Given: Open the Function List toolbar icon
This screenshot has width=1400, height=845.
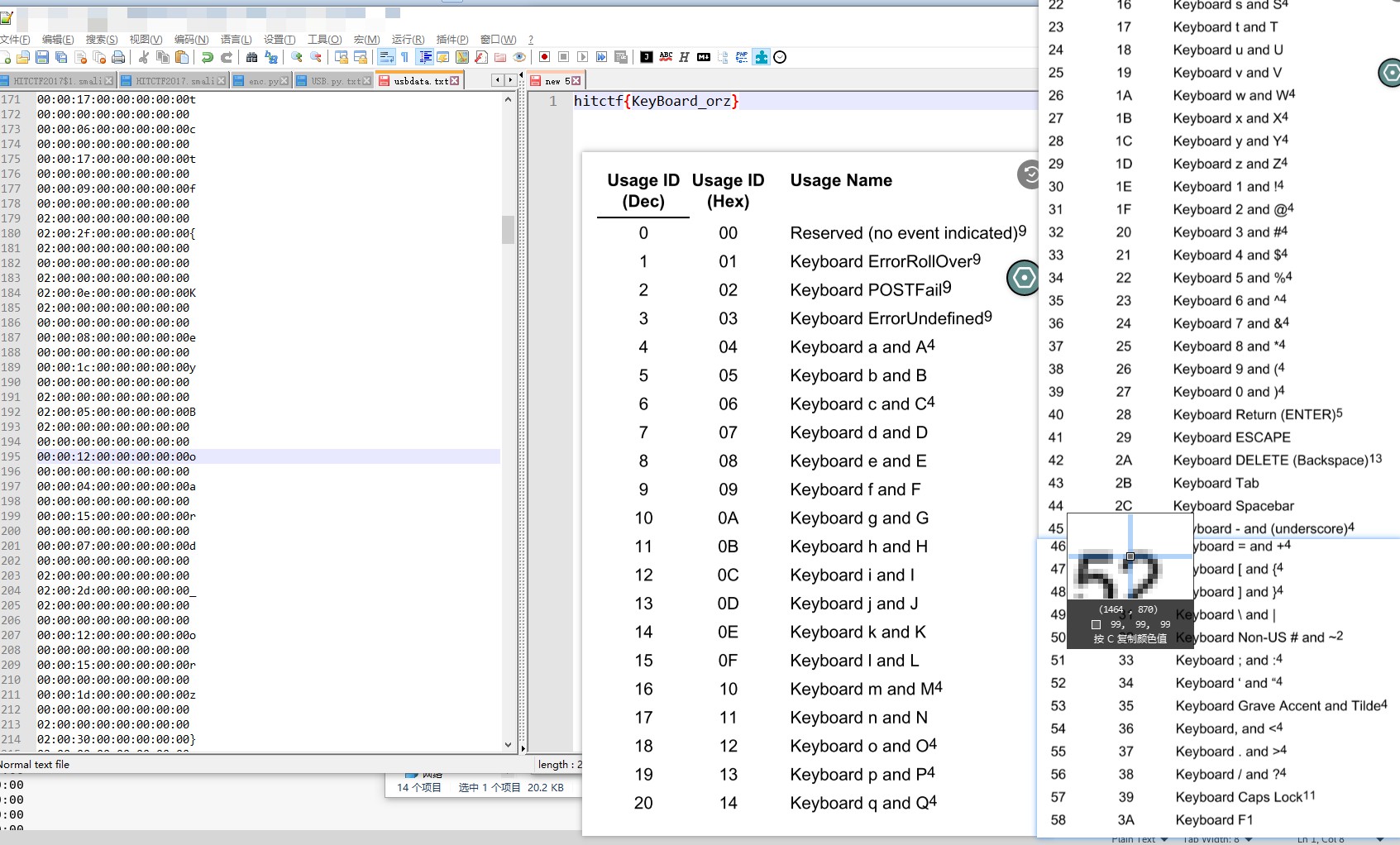Looking at the screenshot, I should (x=481, y=57).
